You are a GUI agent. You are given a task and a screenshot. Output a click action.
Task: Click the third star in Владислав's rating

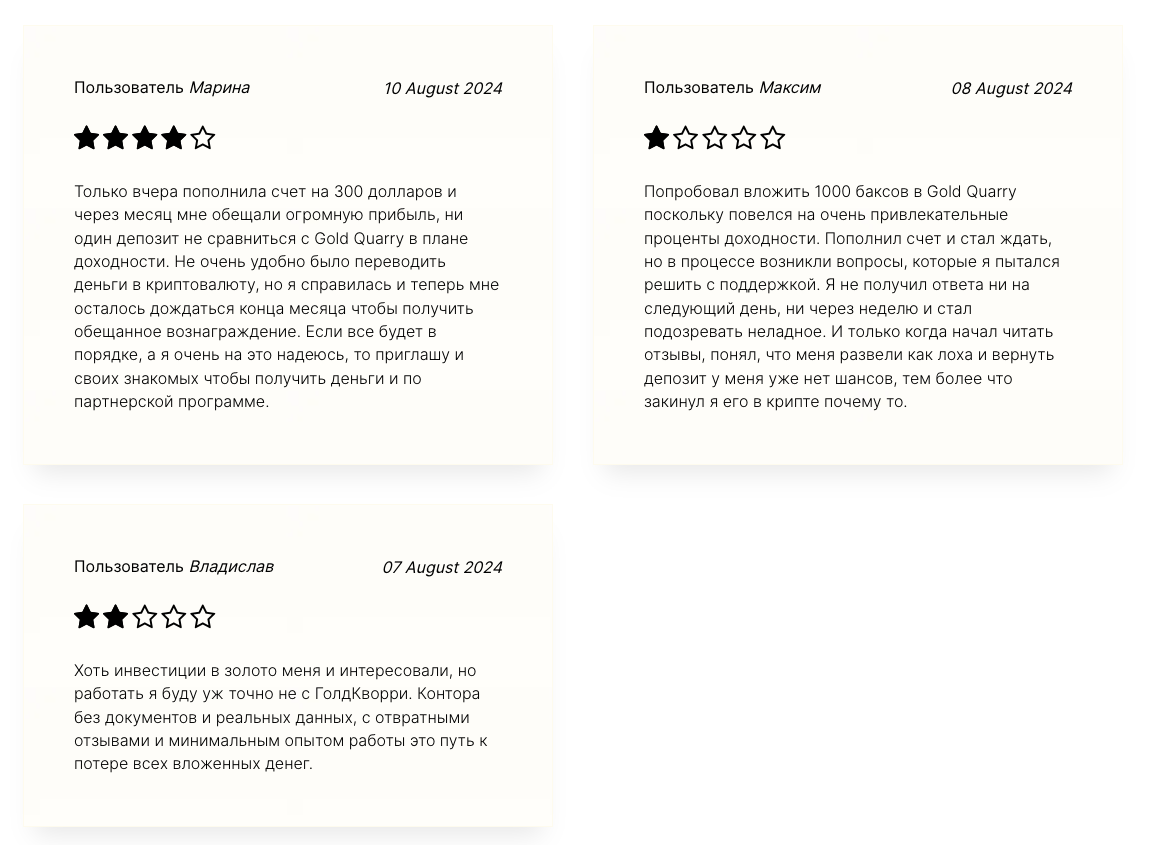pyautogui.click(x=145, y=617)
